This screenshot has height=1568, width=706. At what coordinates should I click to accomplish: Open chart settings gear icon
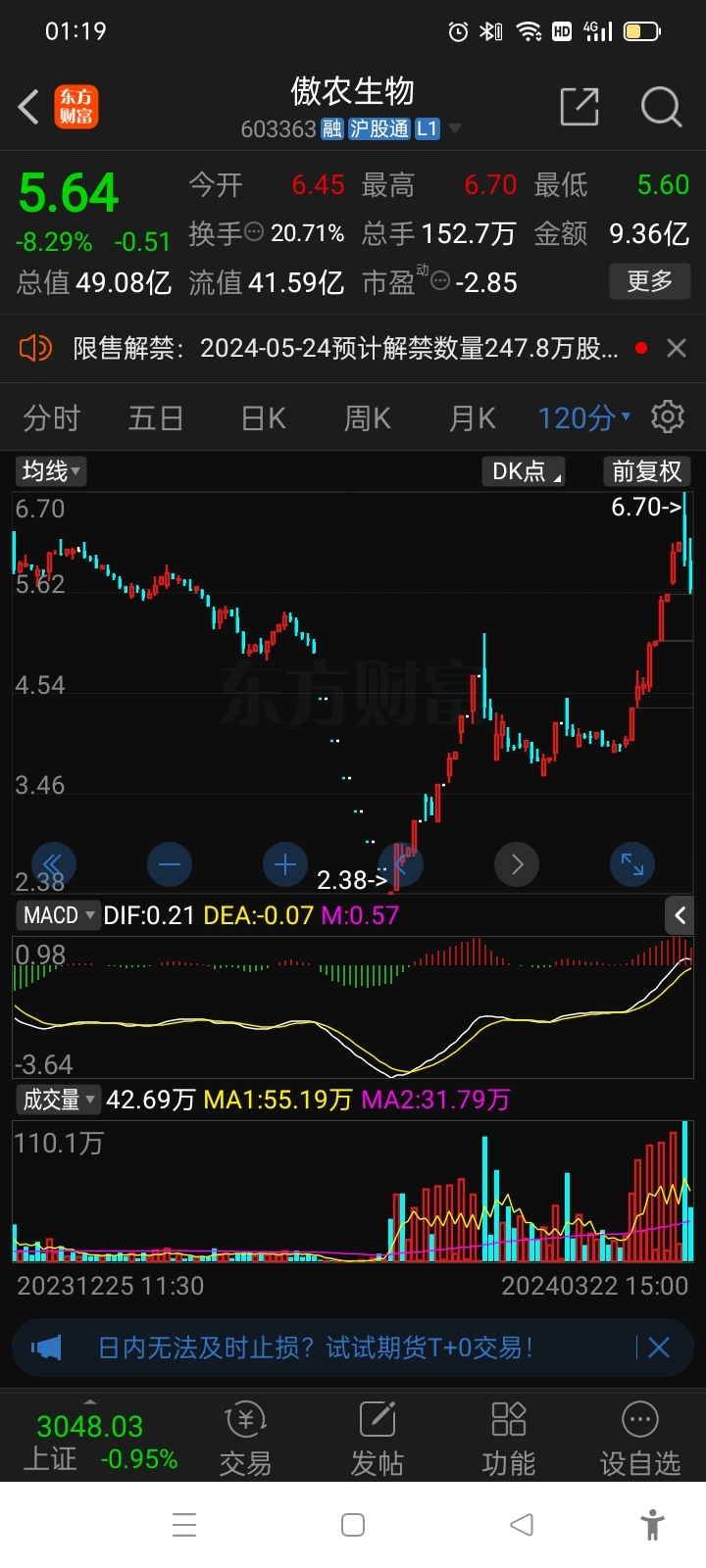pos(668,416)
